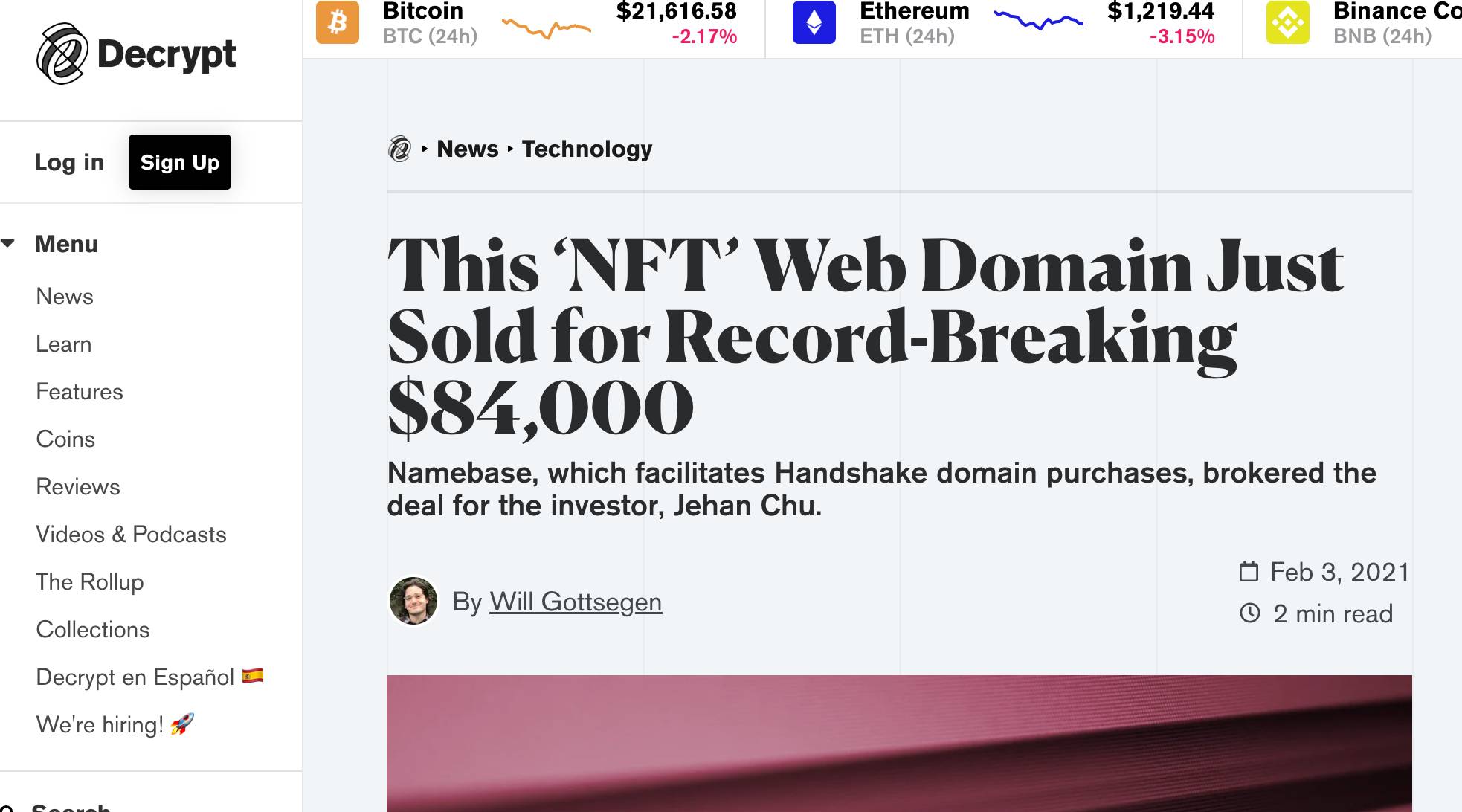
Task: Click the calendar icon beside the date
Action: click(1249, 572)
